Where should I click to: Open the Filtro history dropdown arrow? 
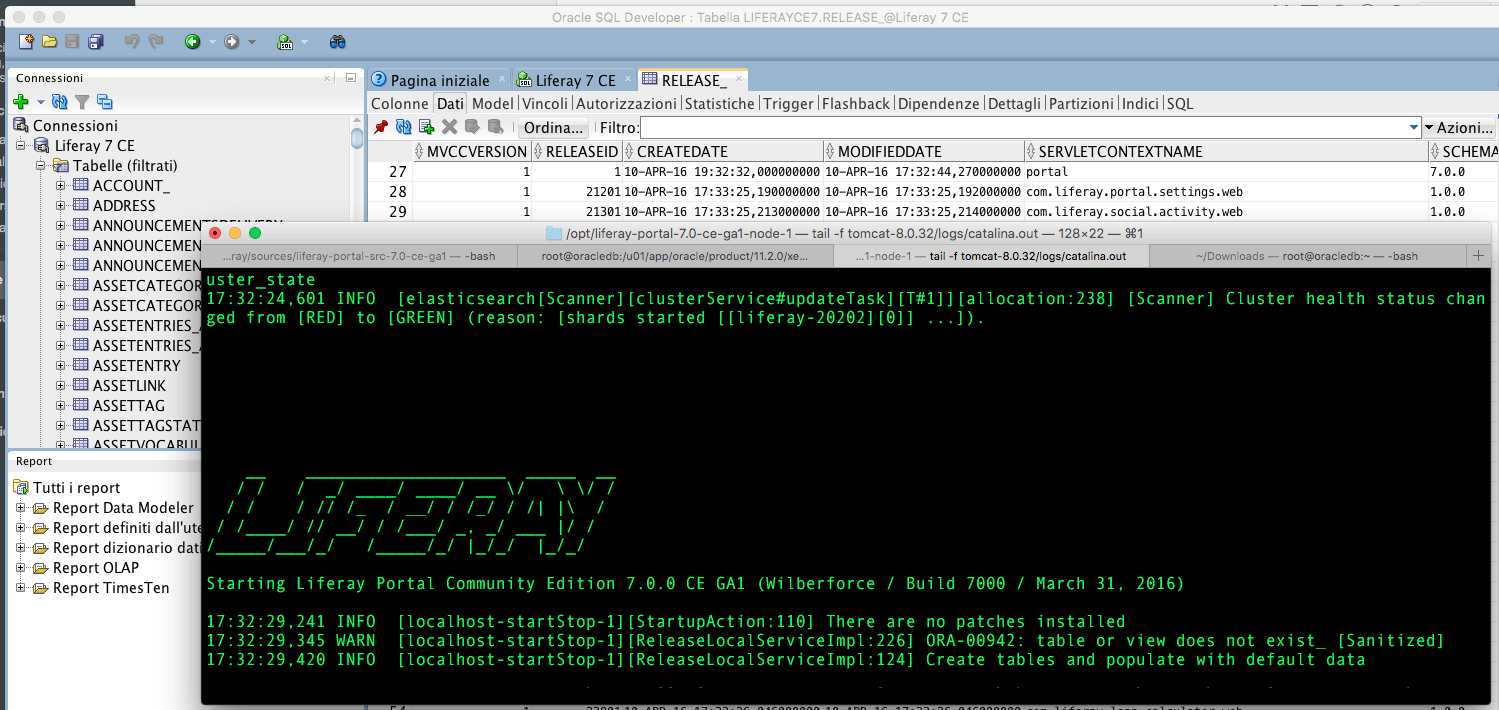click(x=1414, y=128)
